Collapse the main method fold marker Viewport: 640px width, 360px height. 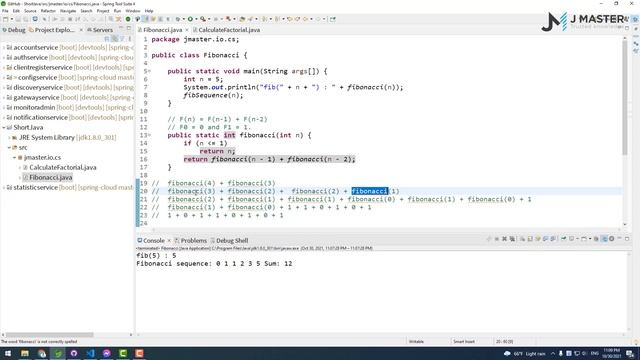149,71
